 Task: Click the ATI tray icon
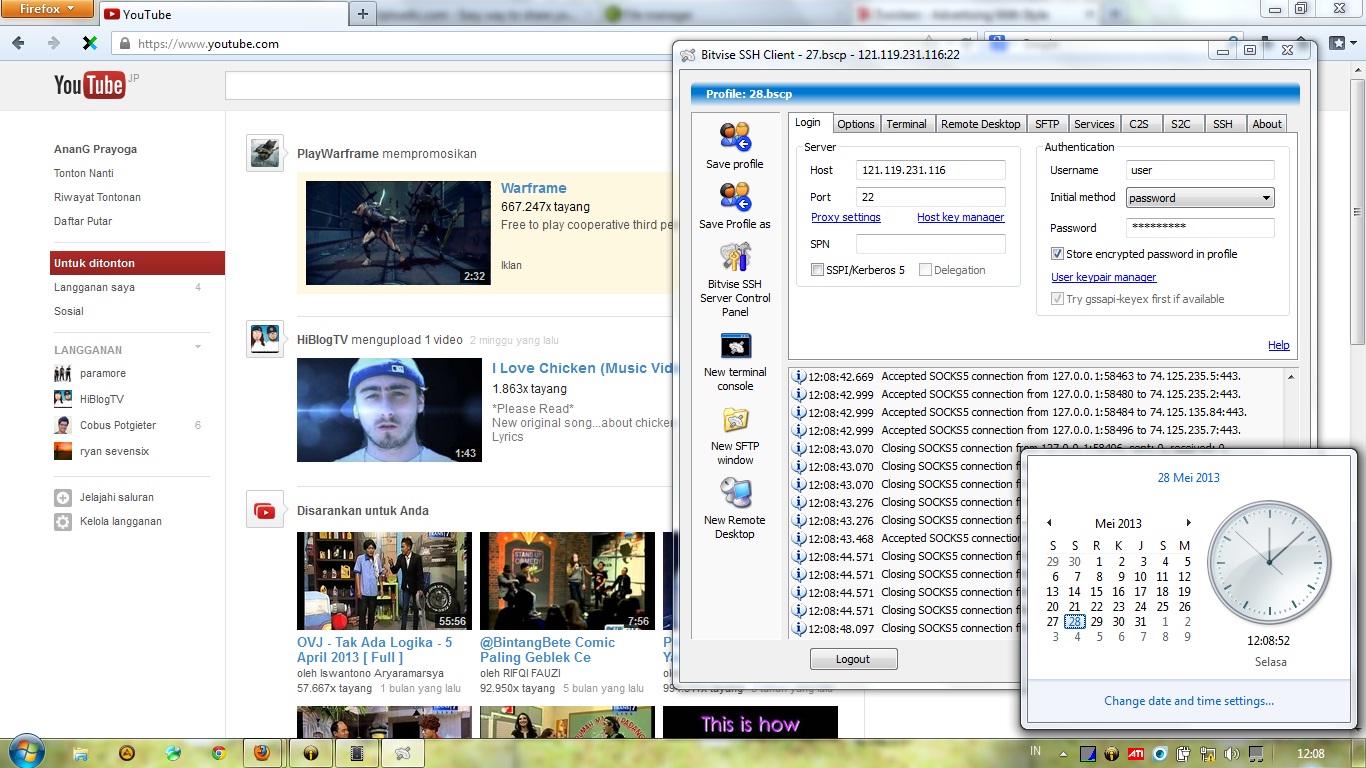[1136, 753]
